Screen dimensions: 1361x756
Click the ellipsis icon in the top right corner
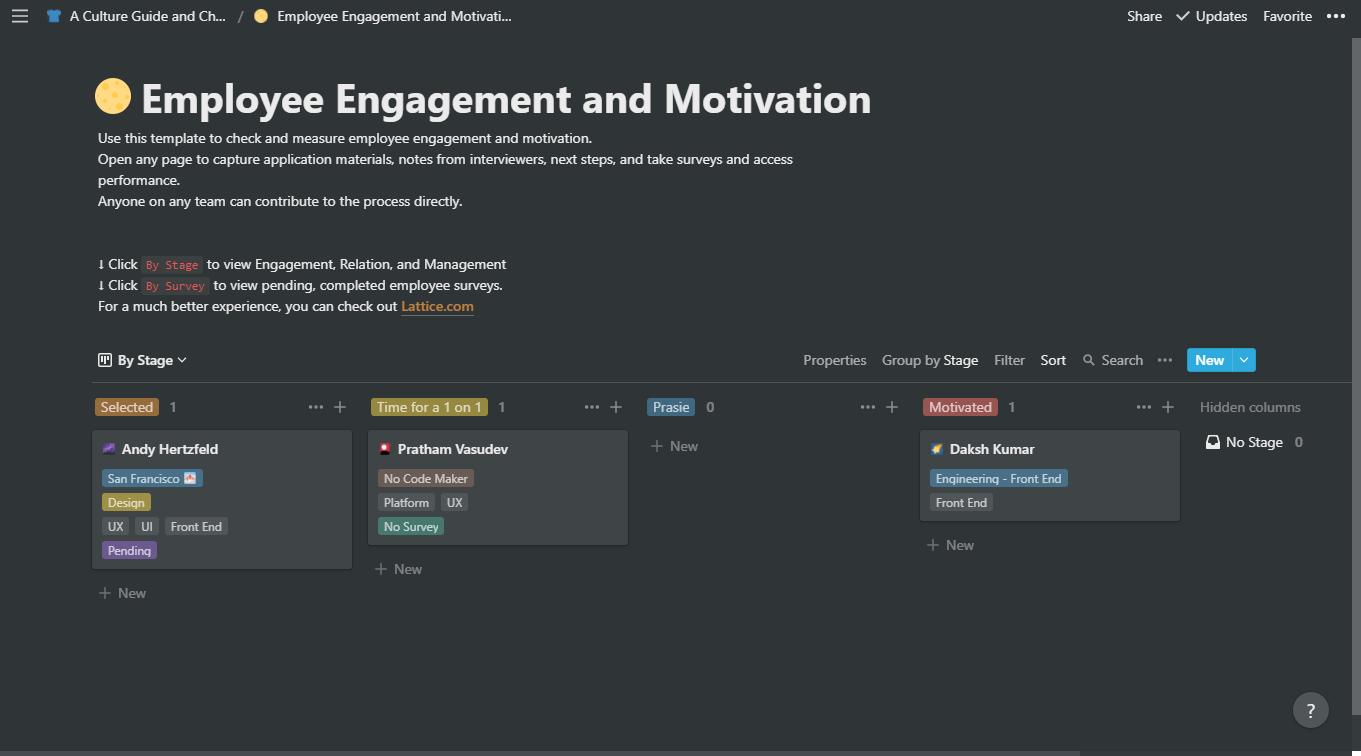tap(1335, 15)
